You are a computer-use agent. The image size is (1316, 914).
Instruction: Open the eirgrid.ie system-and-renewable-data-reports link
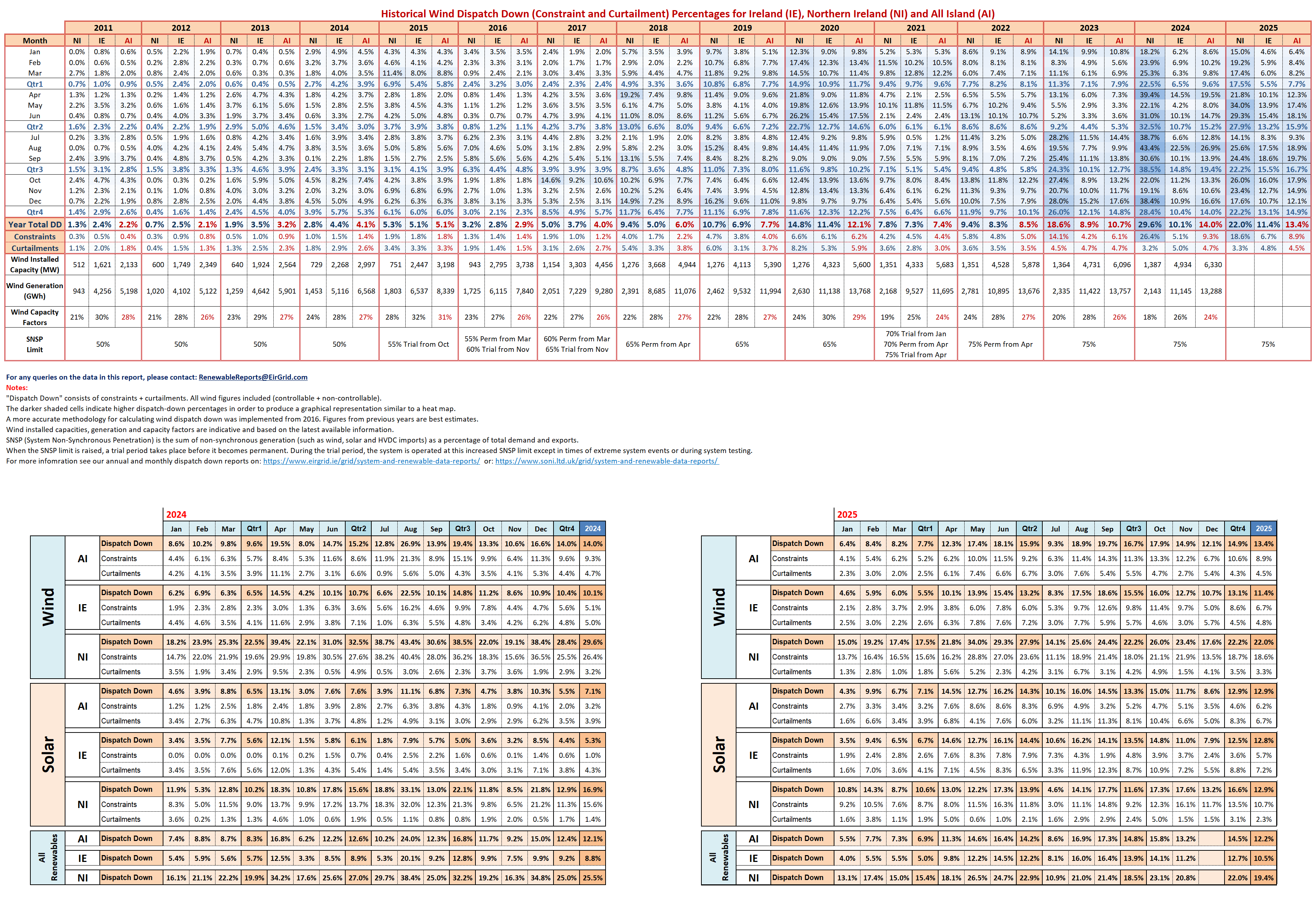click(x=371, y=461)
